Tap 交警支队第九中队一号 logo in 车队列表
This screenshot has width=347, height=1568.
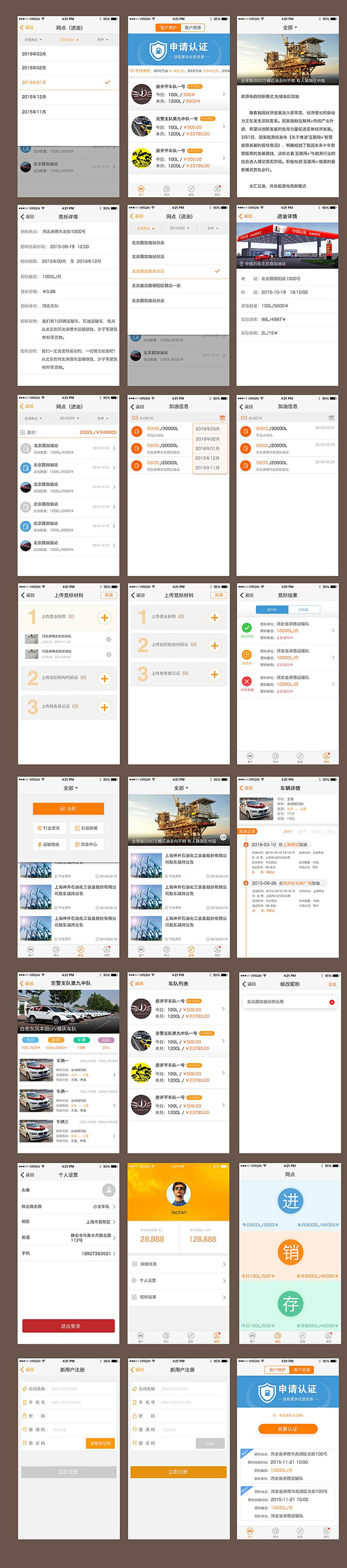pyautogui.click(x=141, y=1041)
